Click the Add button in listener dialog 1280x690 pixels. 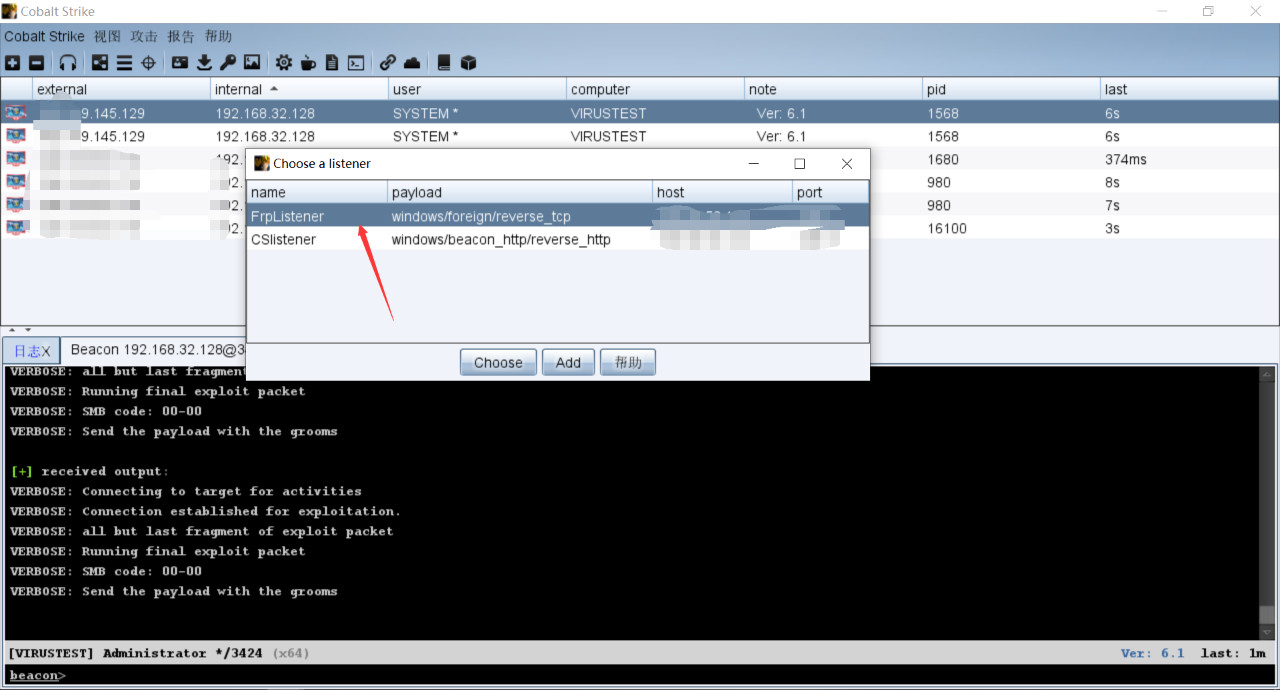pyautogui.click(x=568, y=362)
